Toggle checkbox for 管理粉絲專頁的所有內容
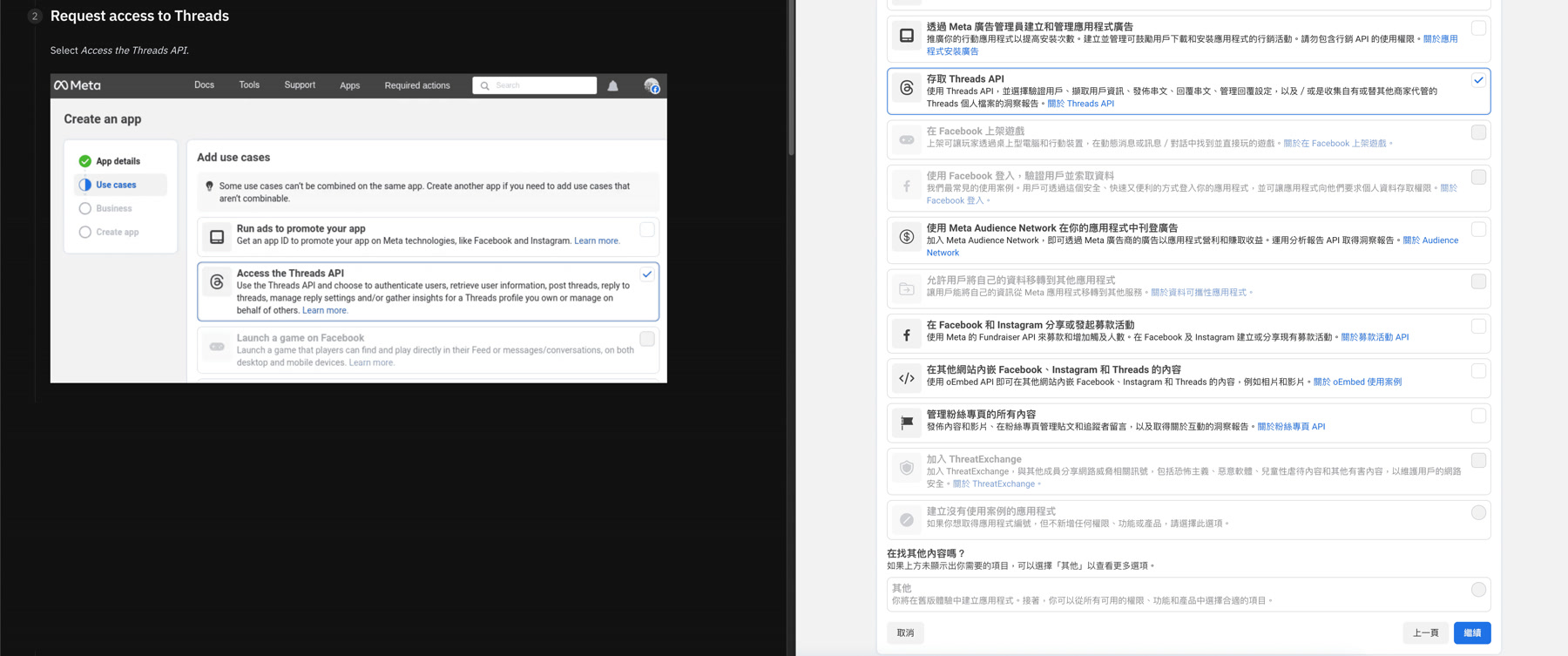 [x=1478, y=416]
